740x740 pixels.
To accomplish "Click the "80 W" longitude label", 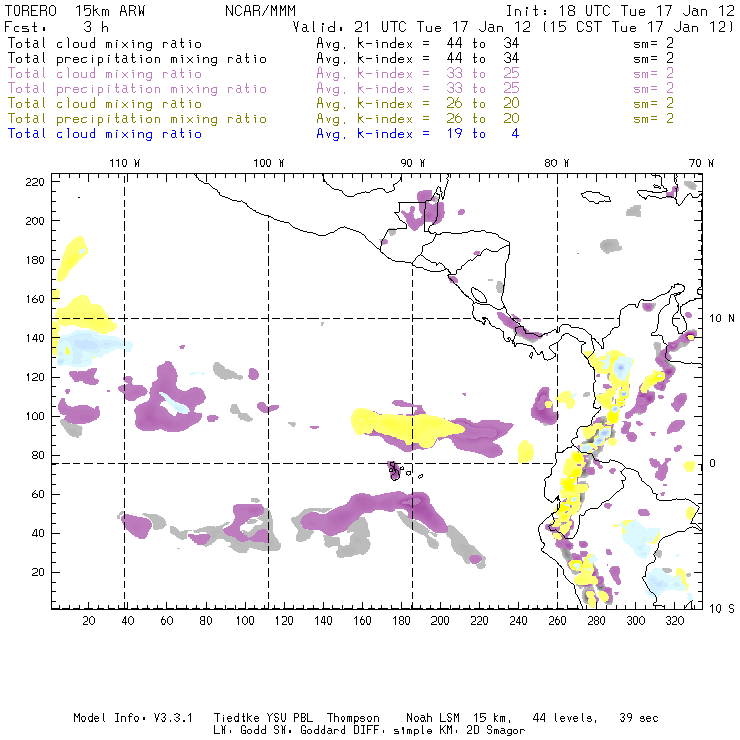I will click(557, 163).
